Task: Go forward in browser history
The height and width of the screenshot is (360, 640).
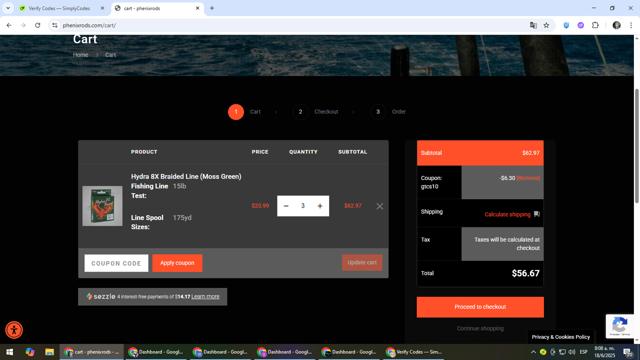Action: point(23,25)
